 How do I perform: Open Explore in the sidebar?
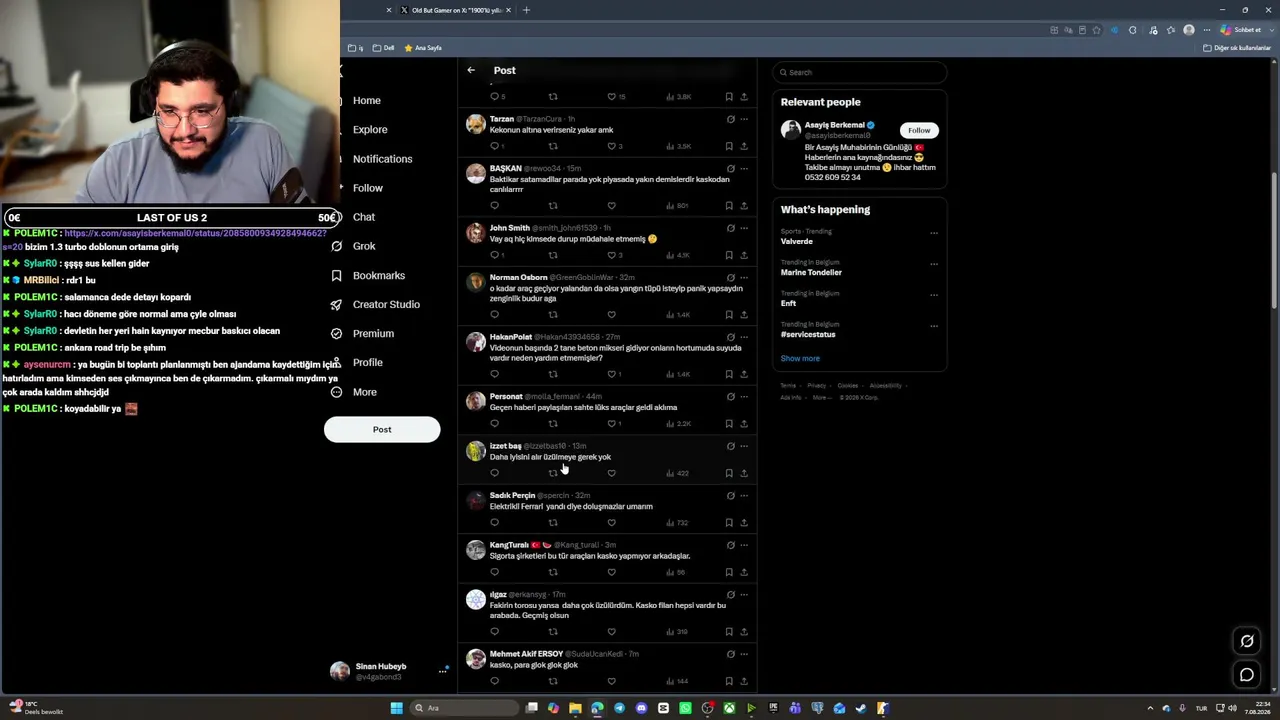pos(369,130)
